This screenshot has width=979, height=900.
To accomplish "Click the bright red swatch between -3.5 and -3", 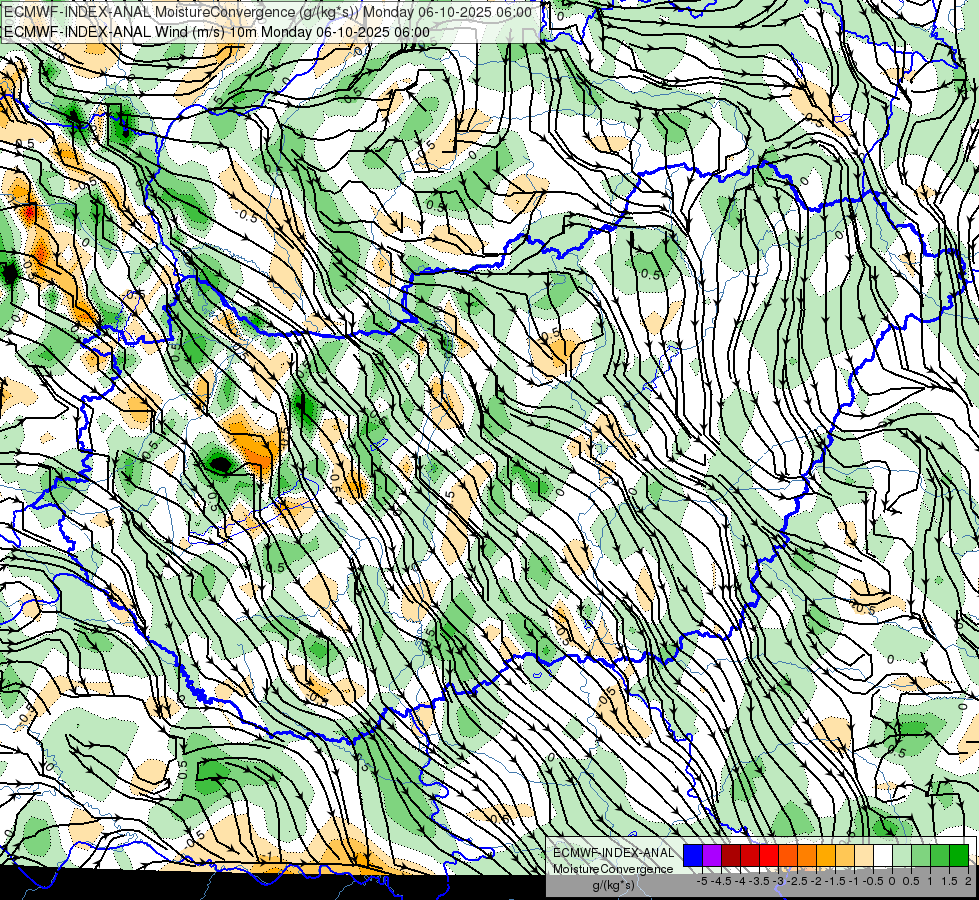I will 769,856.
